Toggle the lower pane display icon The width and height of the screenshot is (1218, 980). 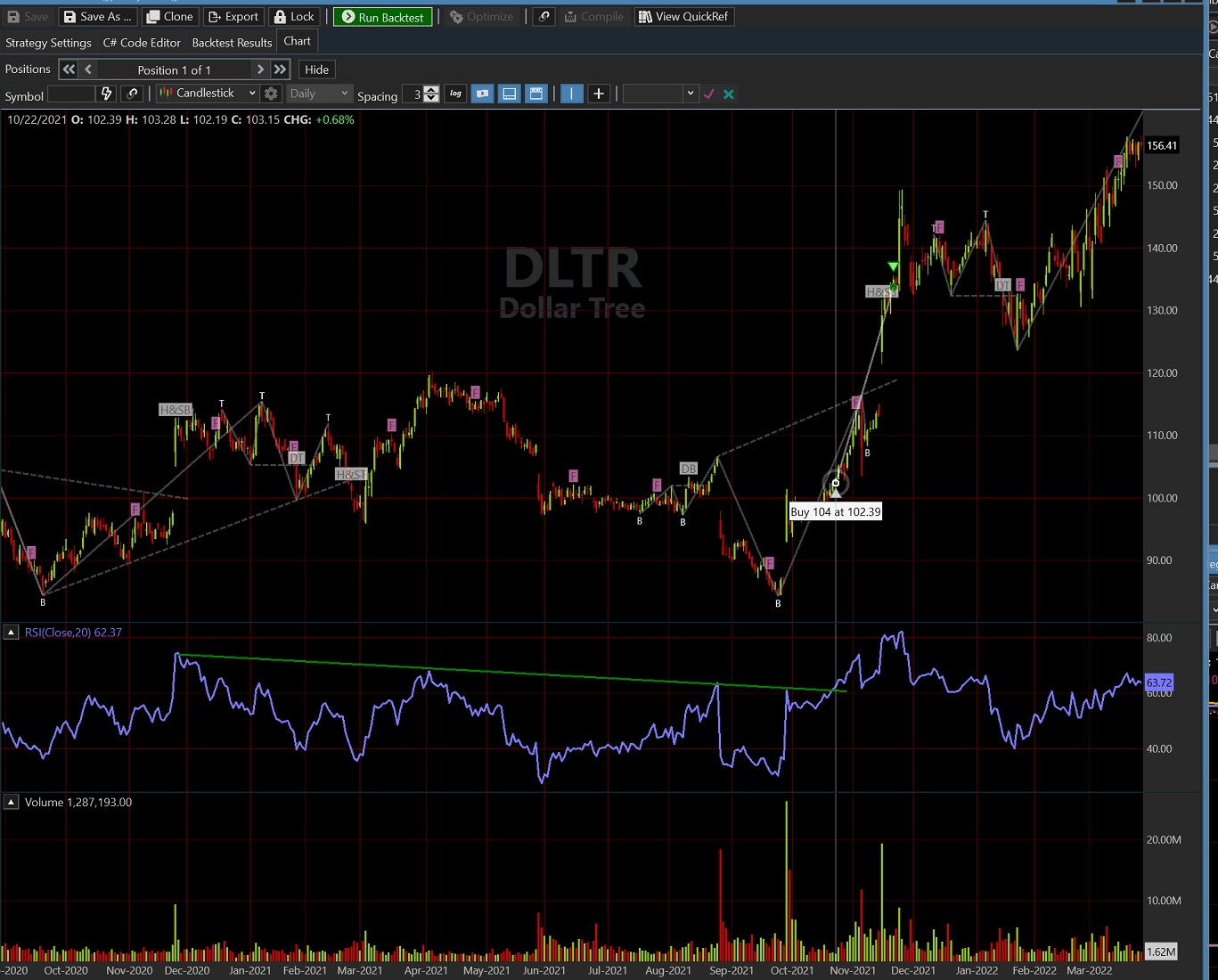pos(509,94)
